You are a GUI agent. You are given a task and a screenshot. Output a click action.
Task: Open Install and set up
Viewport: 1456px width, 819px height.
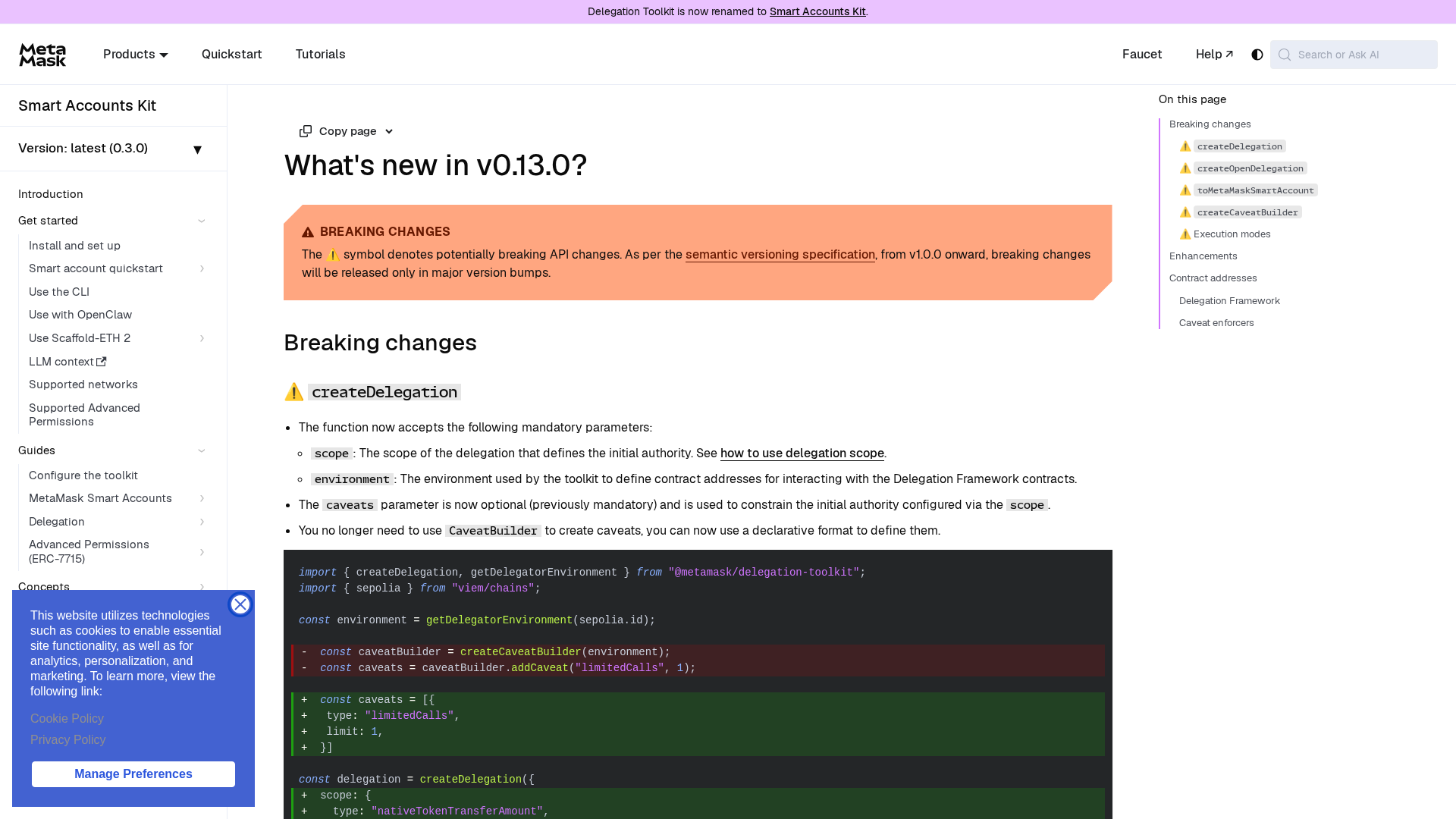pyautogui.click(x=74, y=246)
